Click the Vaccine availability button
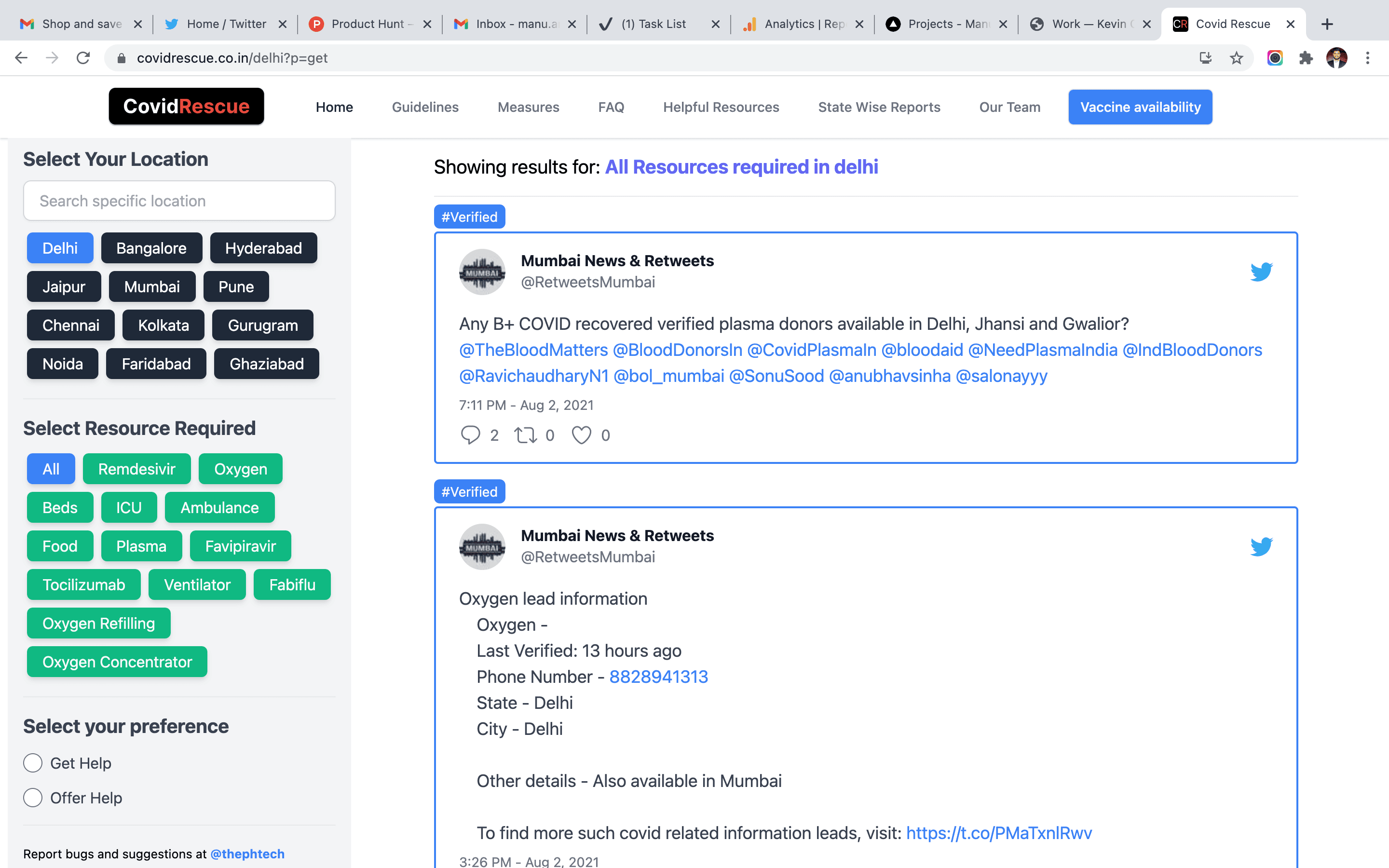 coord(1141,107)
